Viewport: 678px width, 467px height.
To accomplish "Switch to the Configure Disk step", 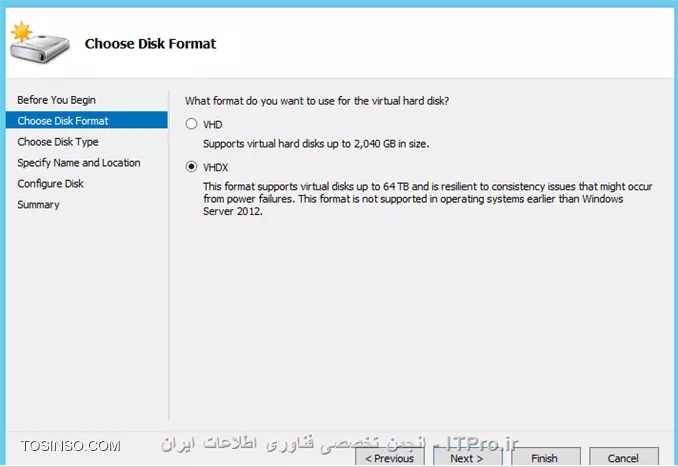I will coord(50,184).
